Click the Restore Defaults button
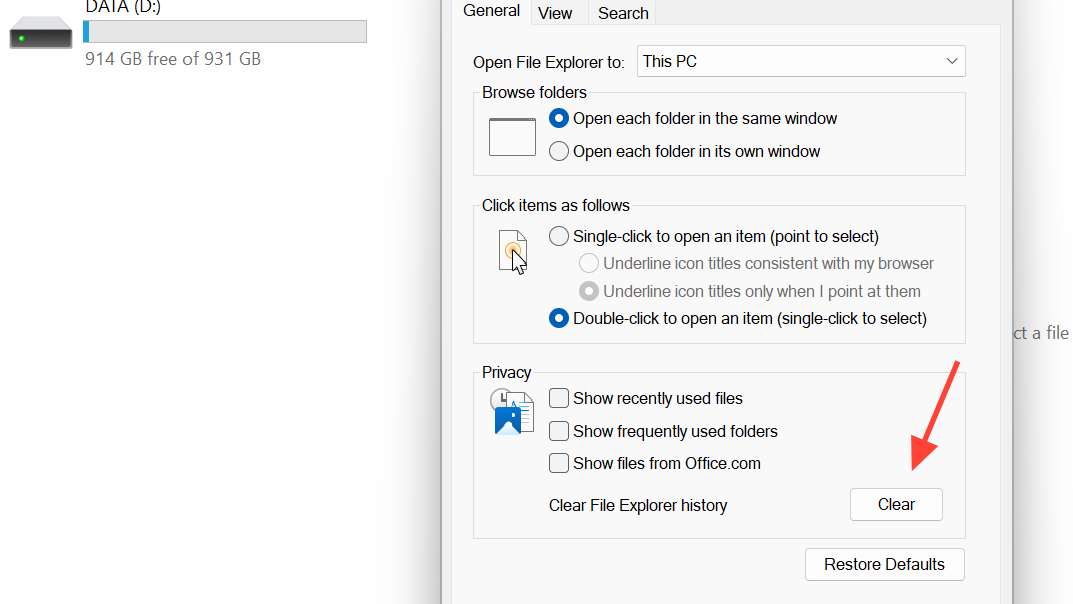Viewport: 1073px width, 604px height. click(884, 564)
